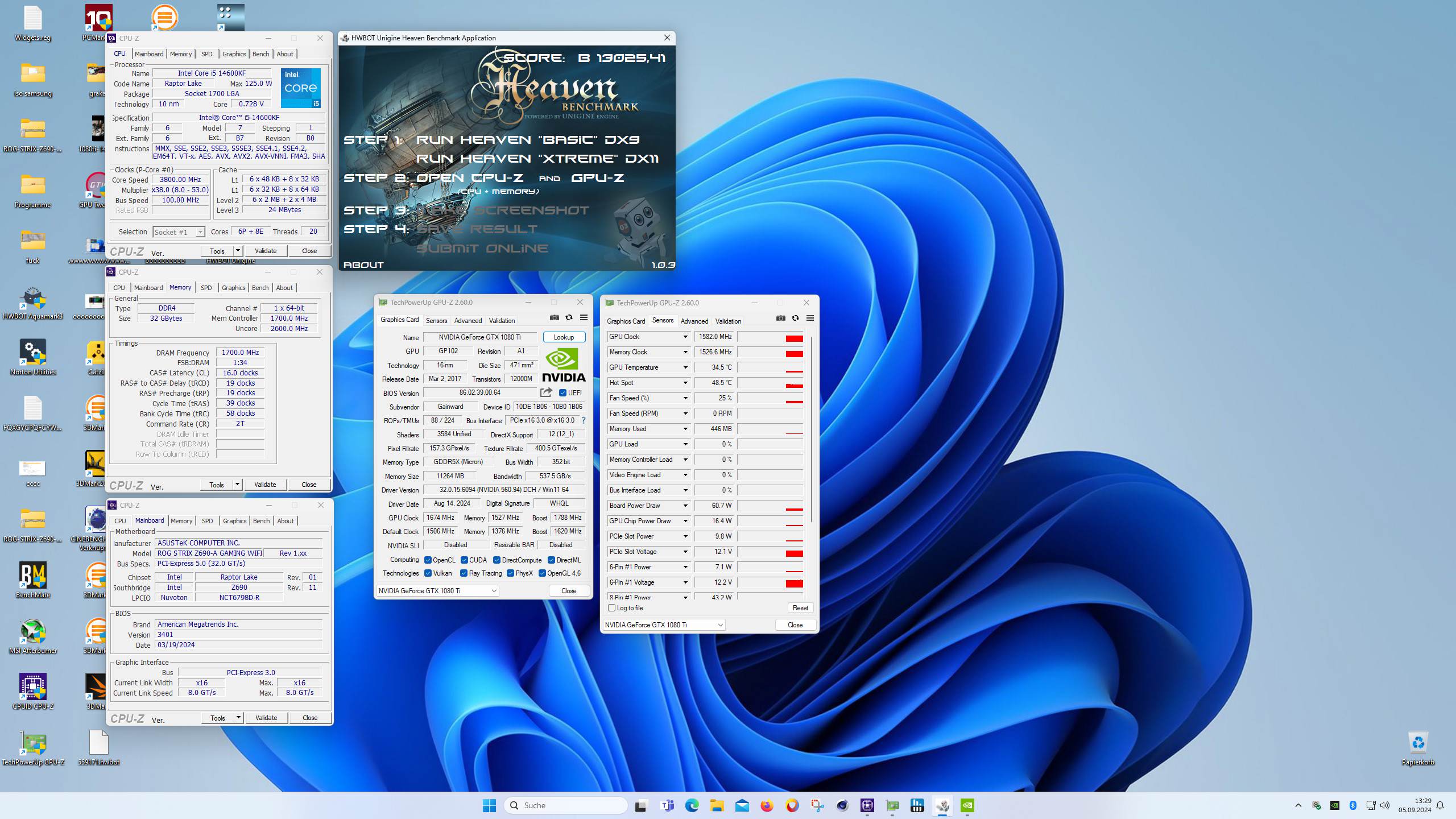
Task: Toggle the Vulkan checkbox
Action: click(x=428, y=573)
